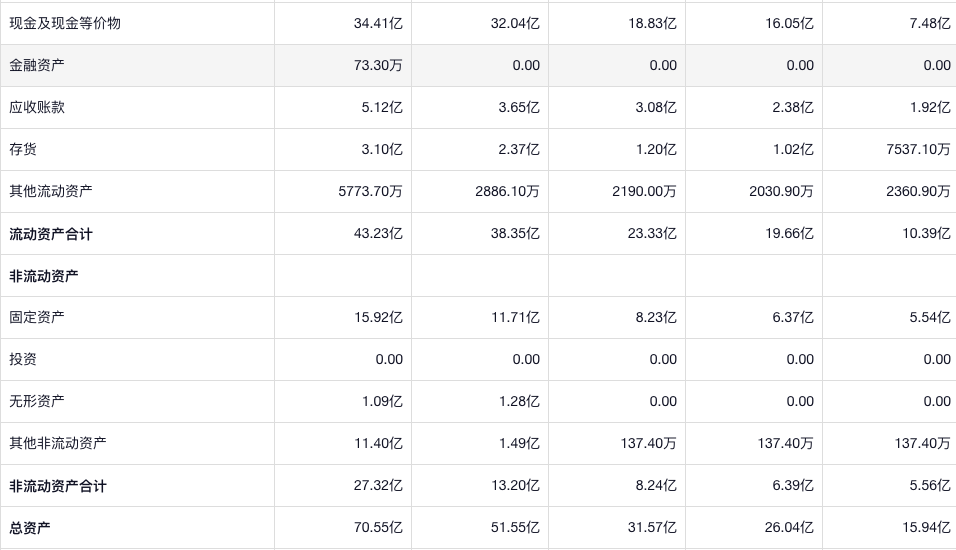
Task: Click the 非流动资产 section heading
Action: pyautogui.click(x=44, y=276)
